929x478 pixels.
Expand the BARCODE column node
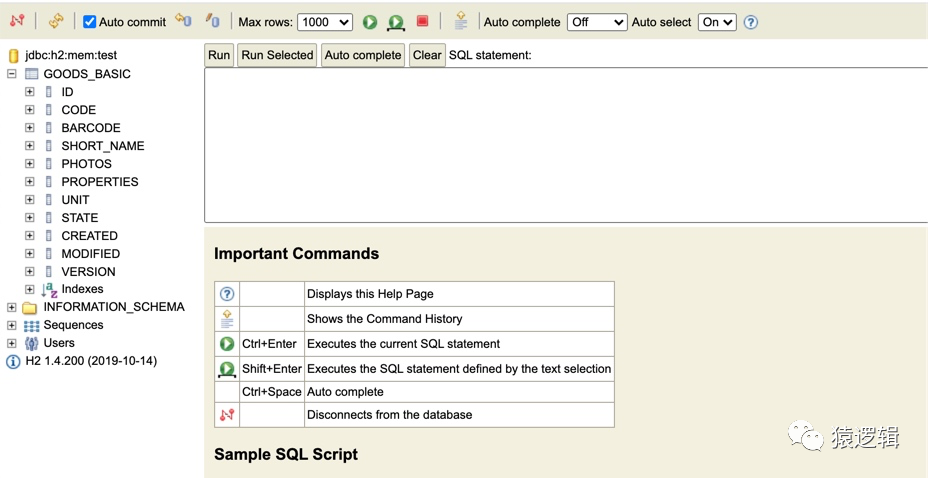click(30, 128)
